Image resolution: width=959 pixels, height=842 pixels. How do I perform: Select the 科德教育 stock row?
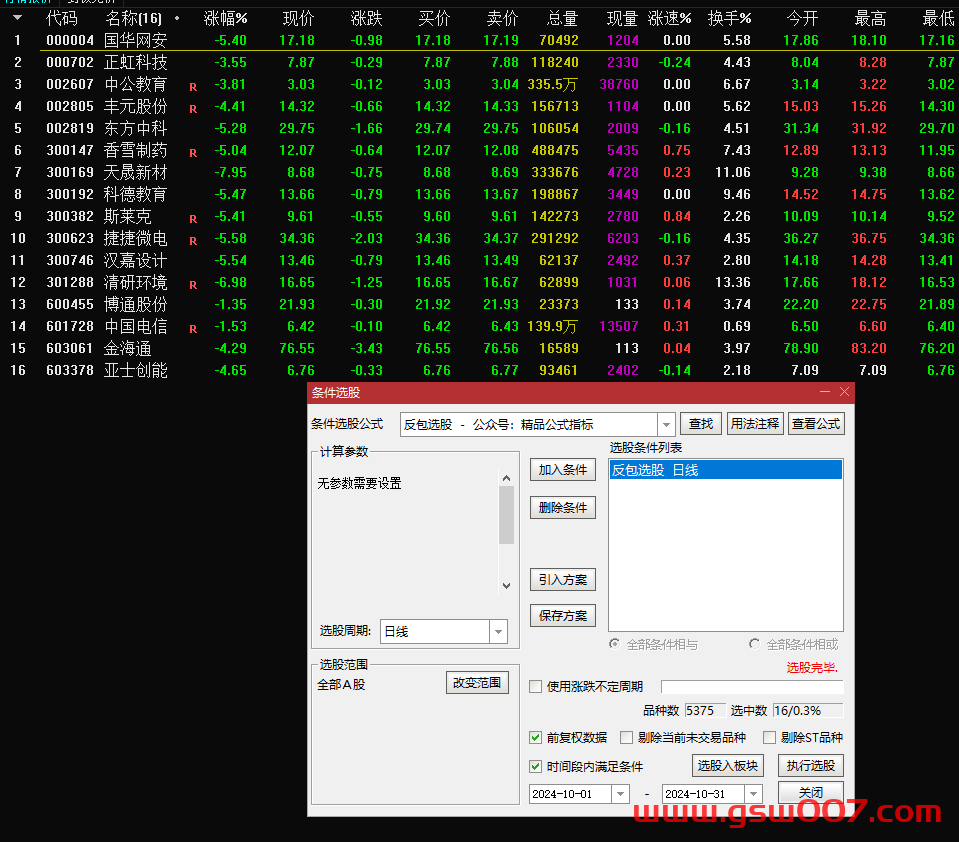point(480,194)
